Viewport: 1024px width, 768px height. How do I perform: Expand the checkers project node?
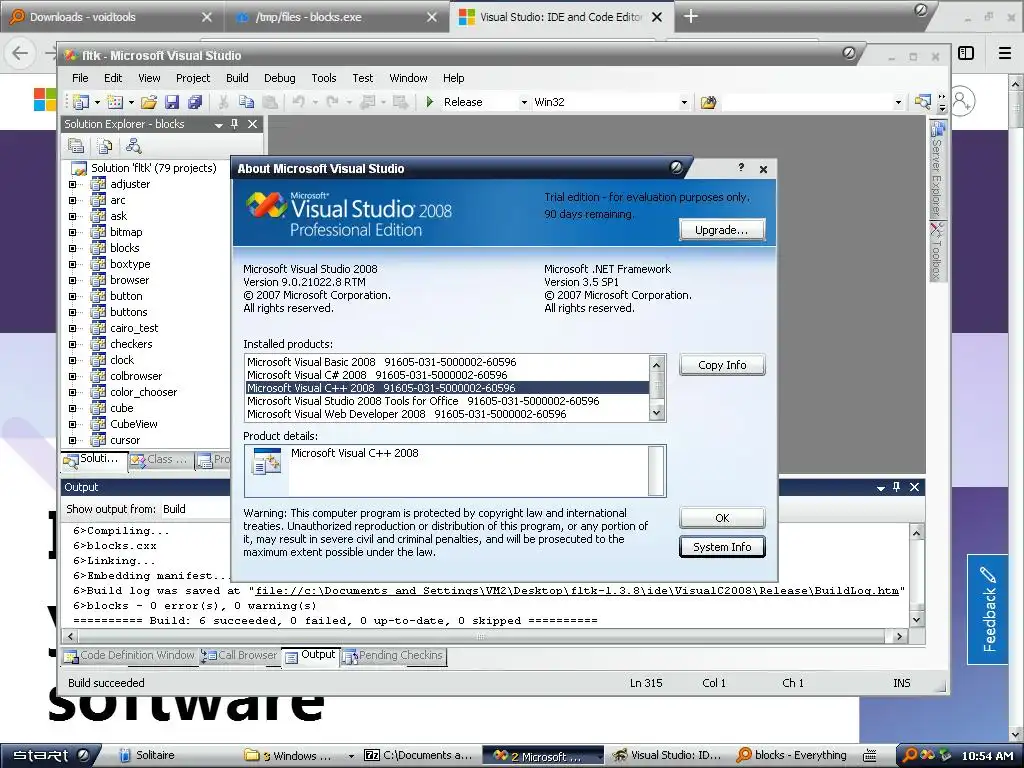[x=72, y=344]
